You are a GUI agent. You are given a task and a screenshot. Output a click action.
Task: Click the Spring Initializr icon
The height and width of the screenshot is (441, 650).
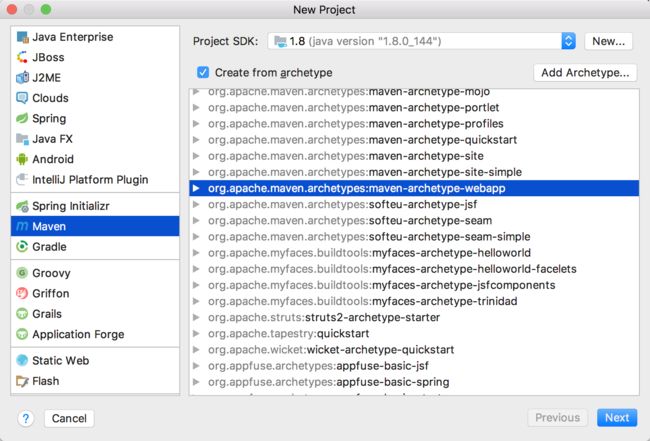(x=22, y=206)
